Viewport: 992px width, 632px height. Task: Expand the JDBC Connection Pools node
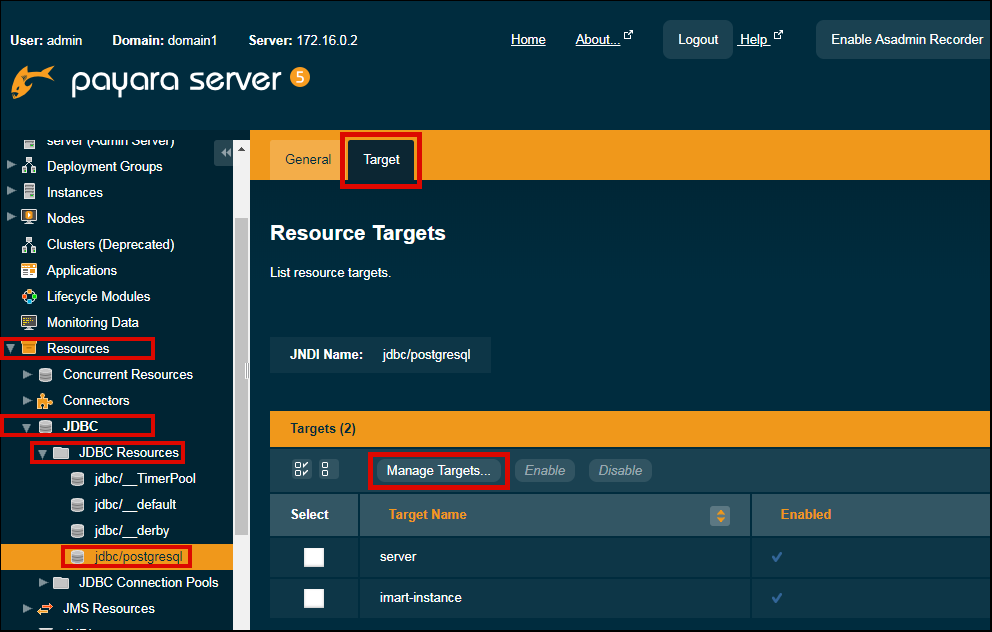click(x=43, y=582)
